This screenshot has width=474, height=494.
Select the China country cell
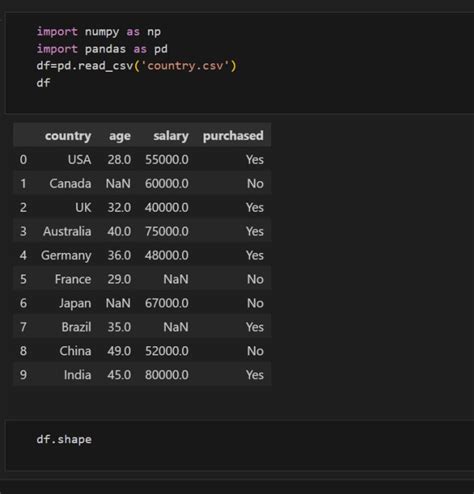(x=75, y=351)
